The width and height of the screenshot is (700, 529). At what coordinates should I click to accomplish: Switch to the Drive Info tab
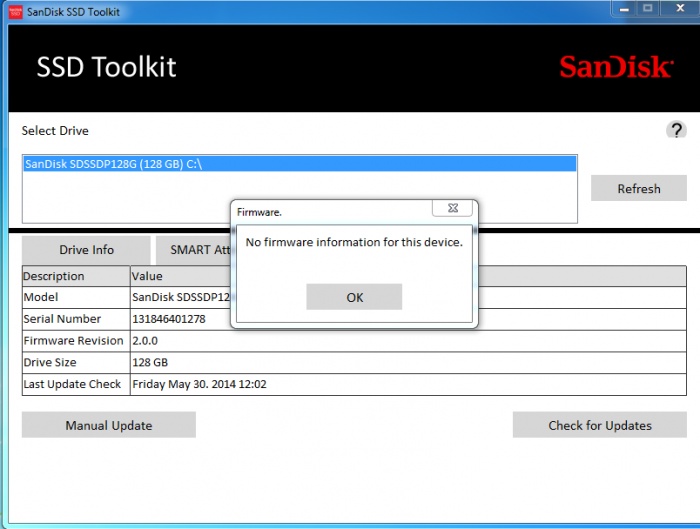pos(86,250)
